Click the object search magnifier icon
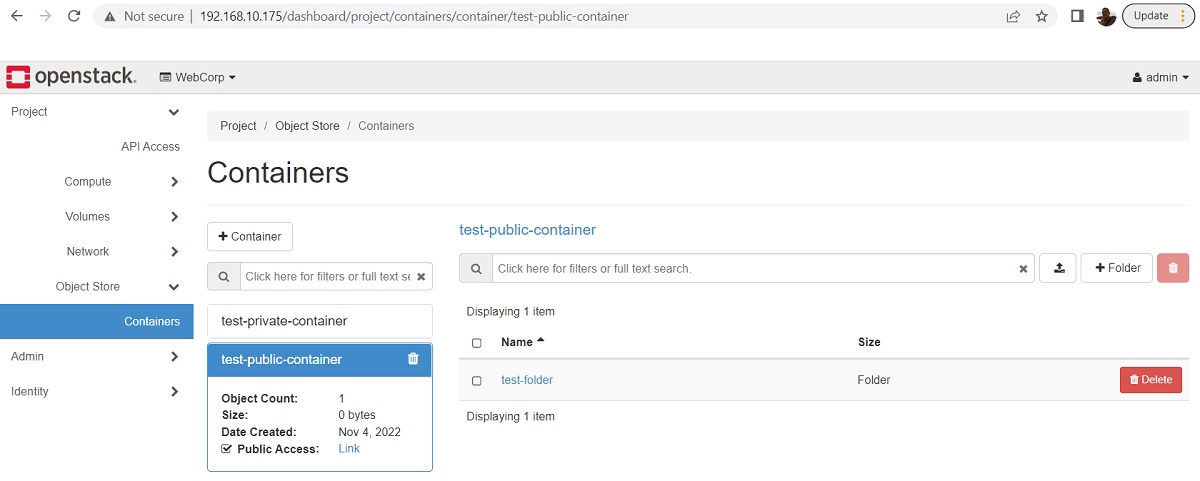This screenshot has width=1200, height=481. tap(476, 268)
